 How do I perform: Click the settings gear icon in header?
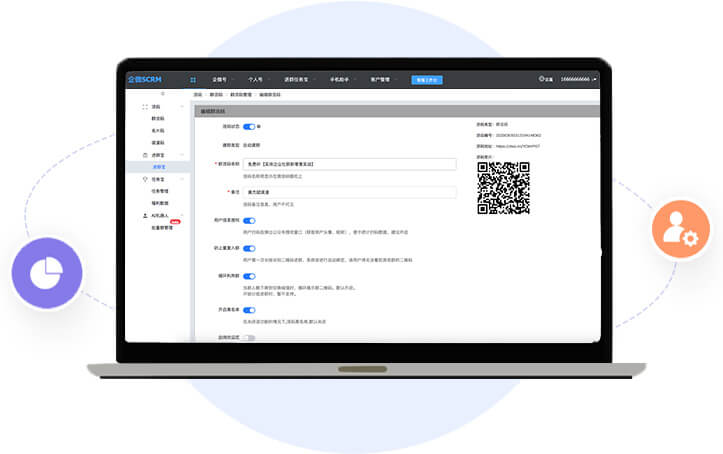click(541, 79)
